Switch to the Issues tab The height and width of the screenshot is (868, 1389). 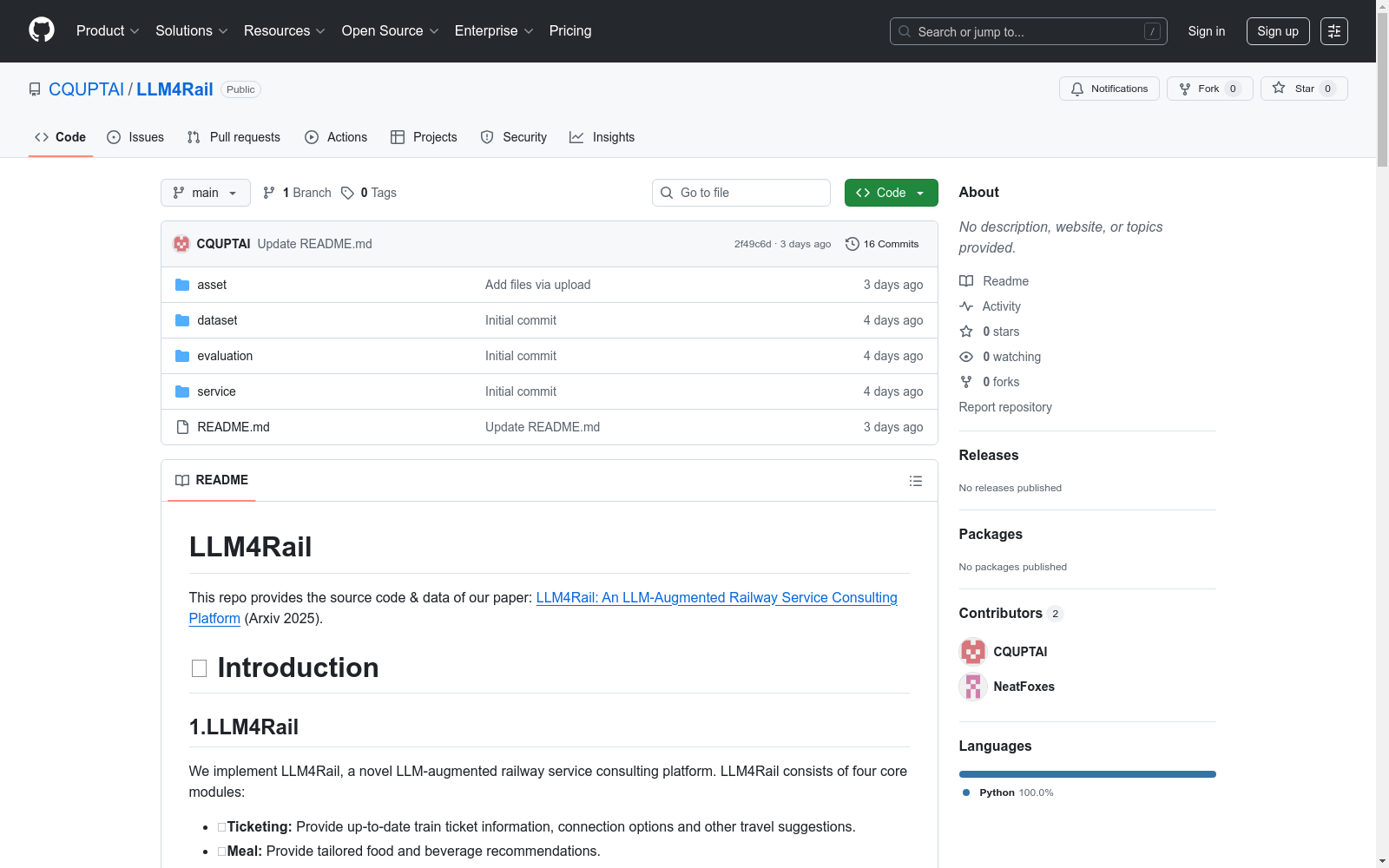click(135, 137)
